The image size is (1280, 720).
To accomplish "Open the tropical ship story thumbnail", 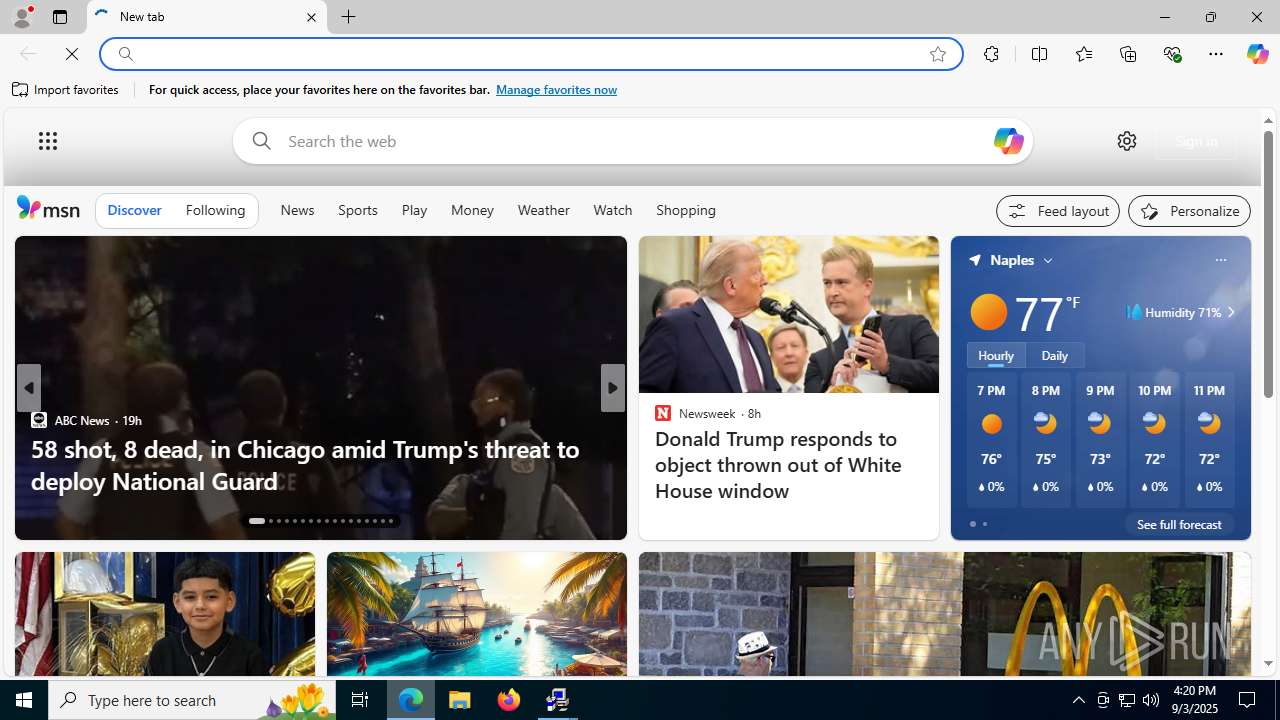I will 477,614.
